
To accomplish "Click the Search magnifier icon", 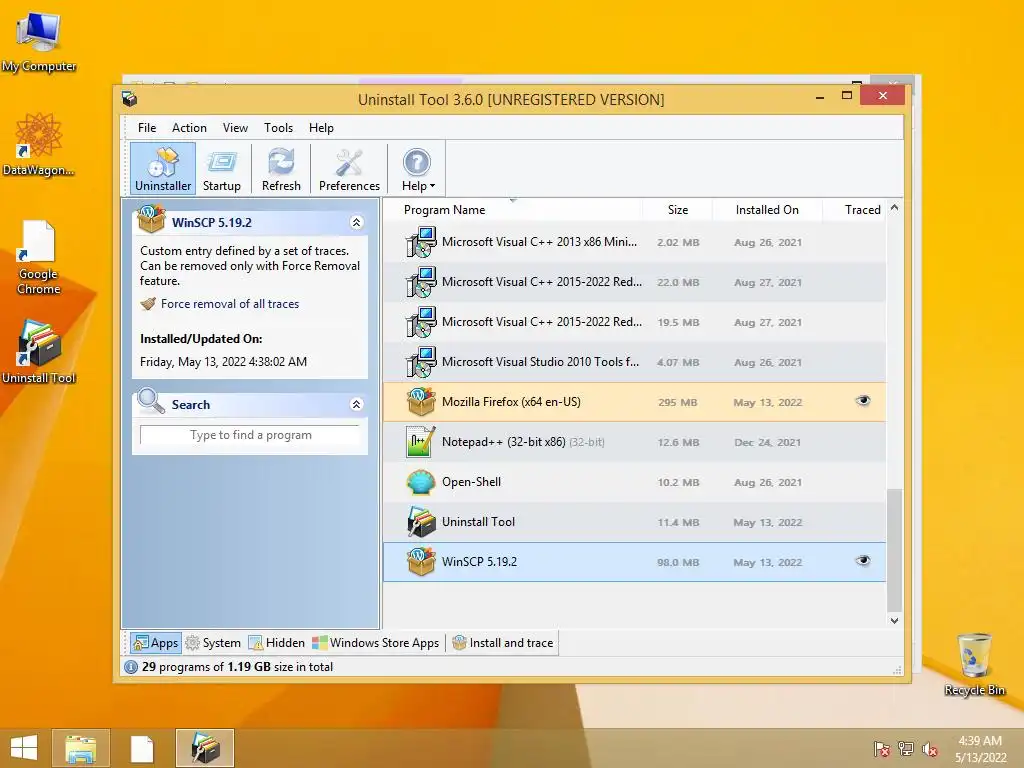I will (x=151, y=400).
